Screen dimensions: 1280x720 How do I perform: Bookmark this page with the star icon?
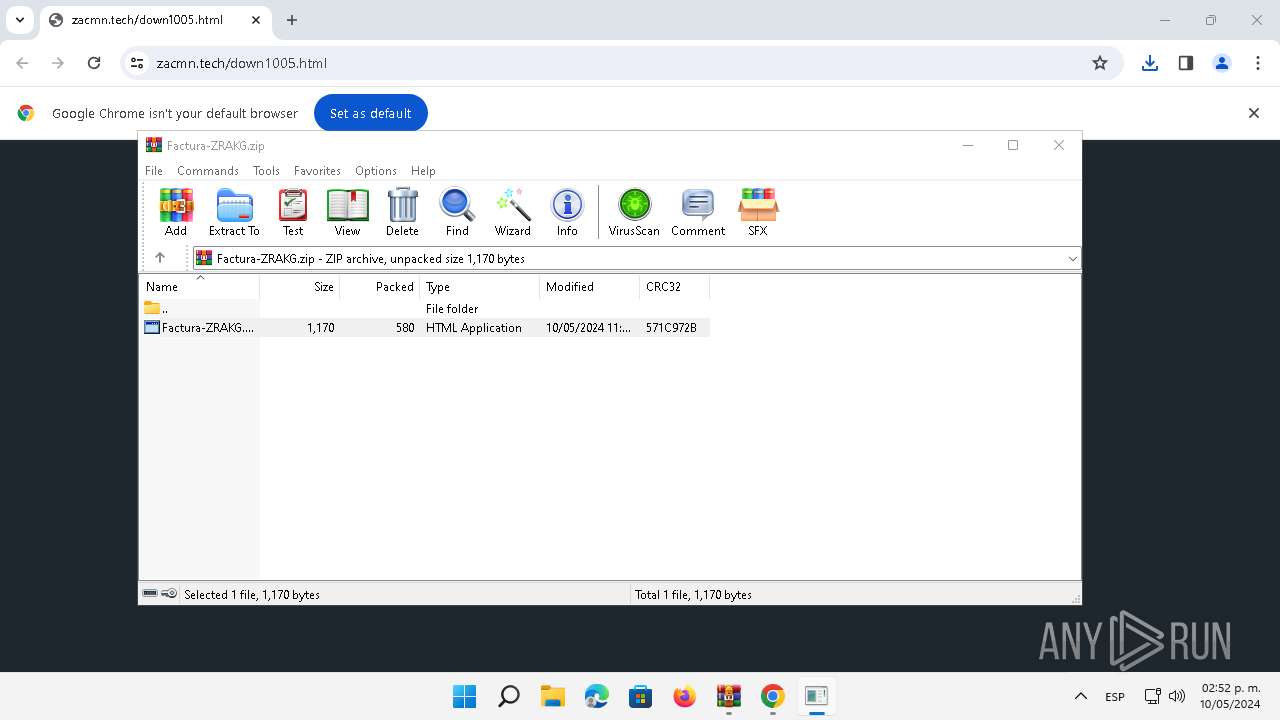(x=1100, y=63)
